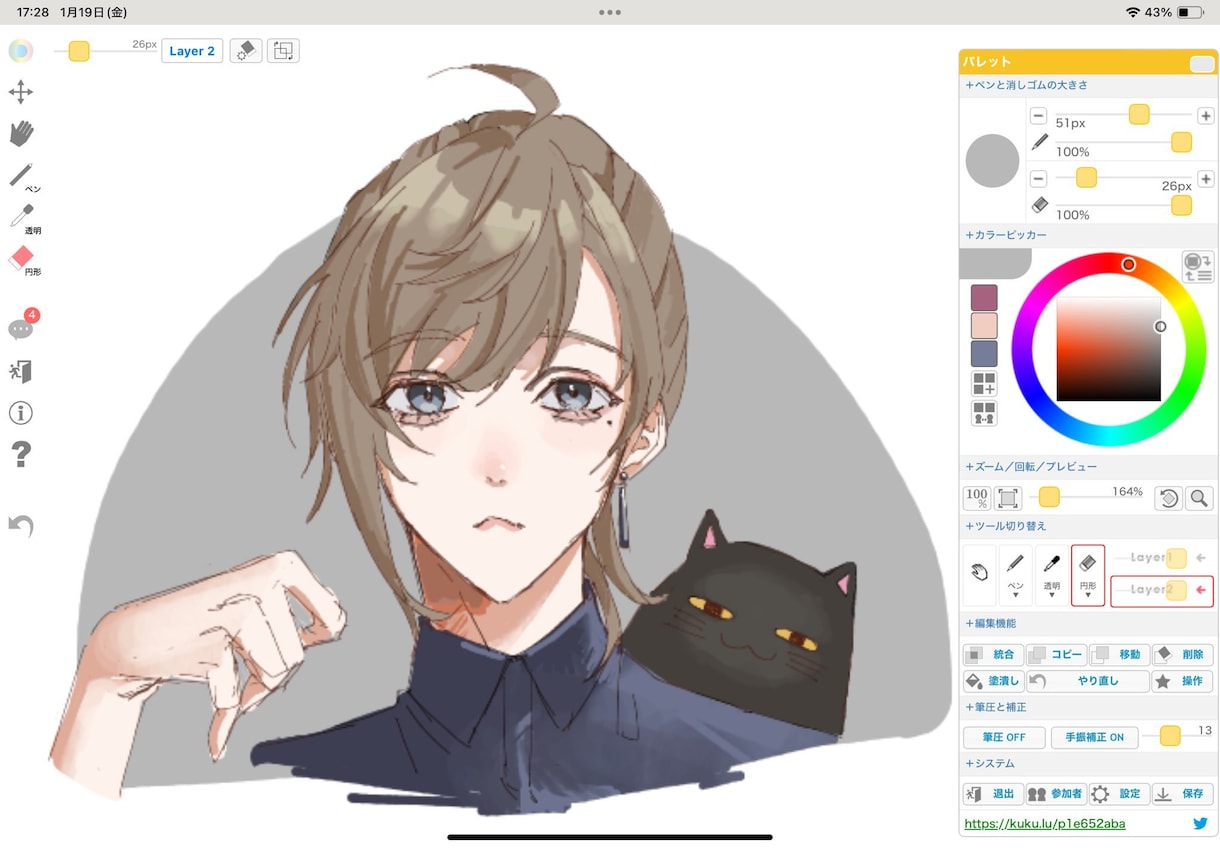Open the Twitter bird icon
The width and height of the screenshot is (1220, 848).
click(x=1200, y=824)
